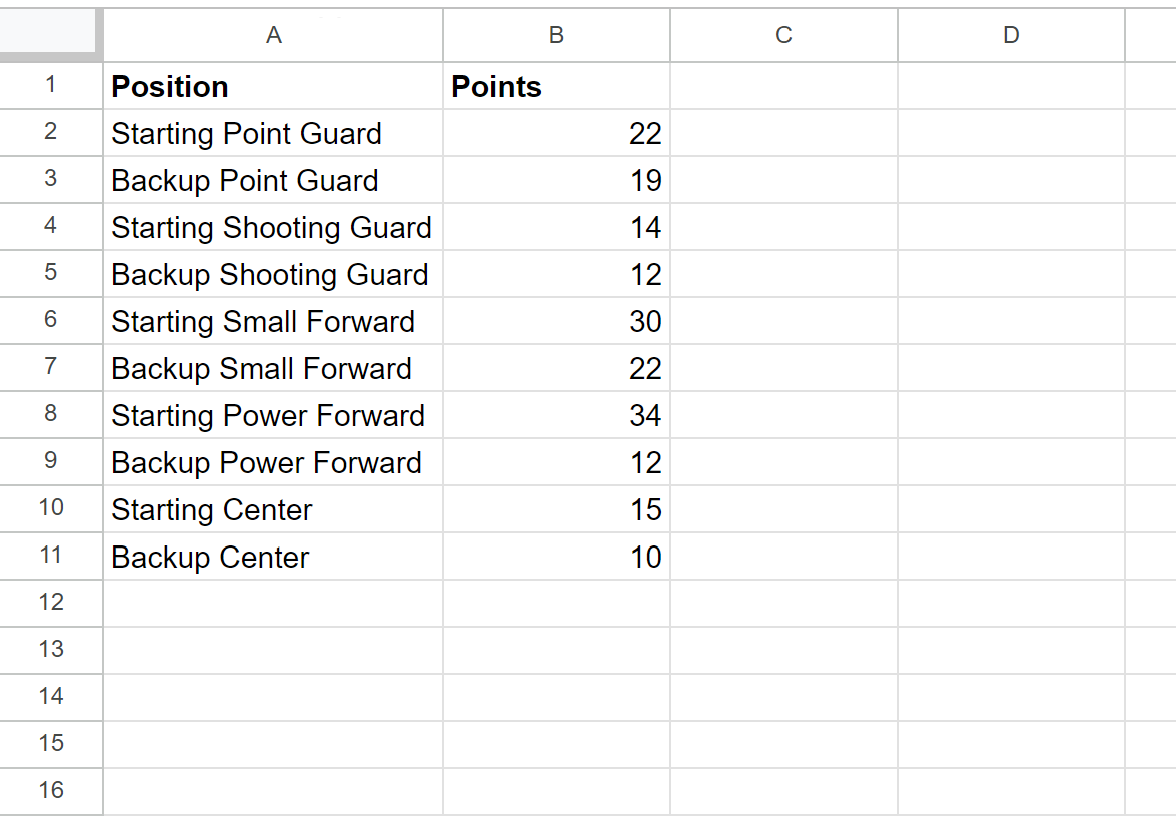Select row 11 header
Viewport: 1176px width, 816px height.
(50, 556)
